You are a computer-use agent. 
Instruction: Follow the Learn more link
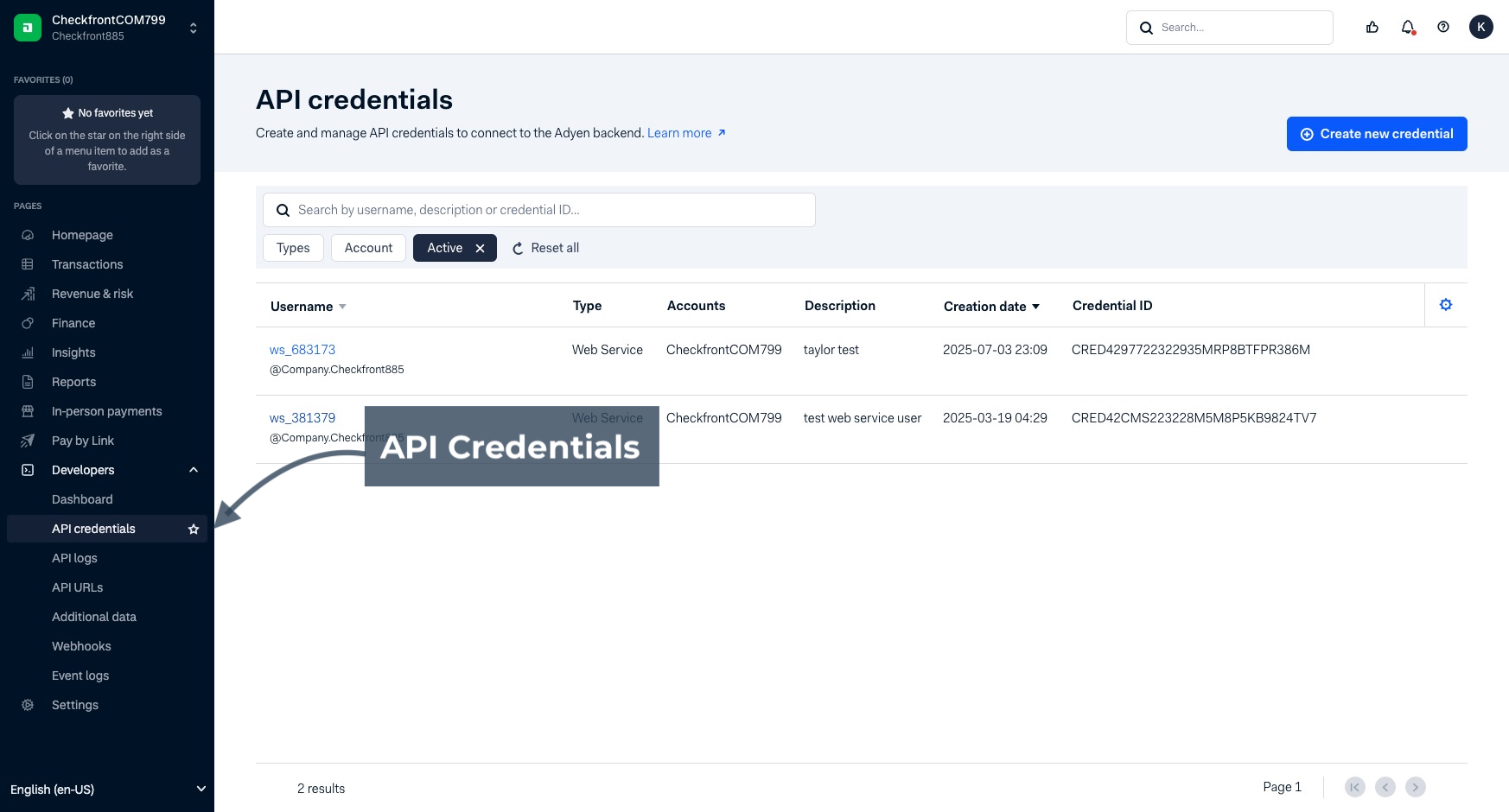[x=686, y=133]
